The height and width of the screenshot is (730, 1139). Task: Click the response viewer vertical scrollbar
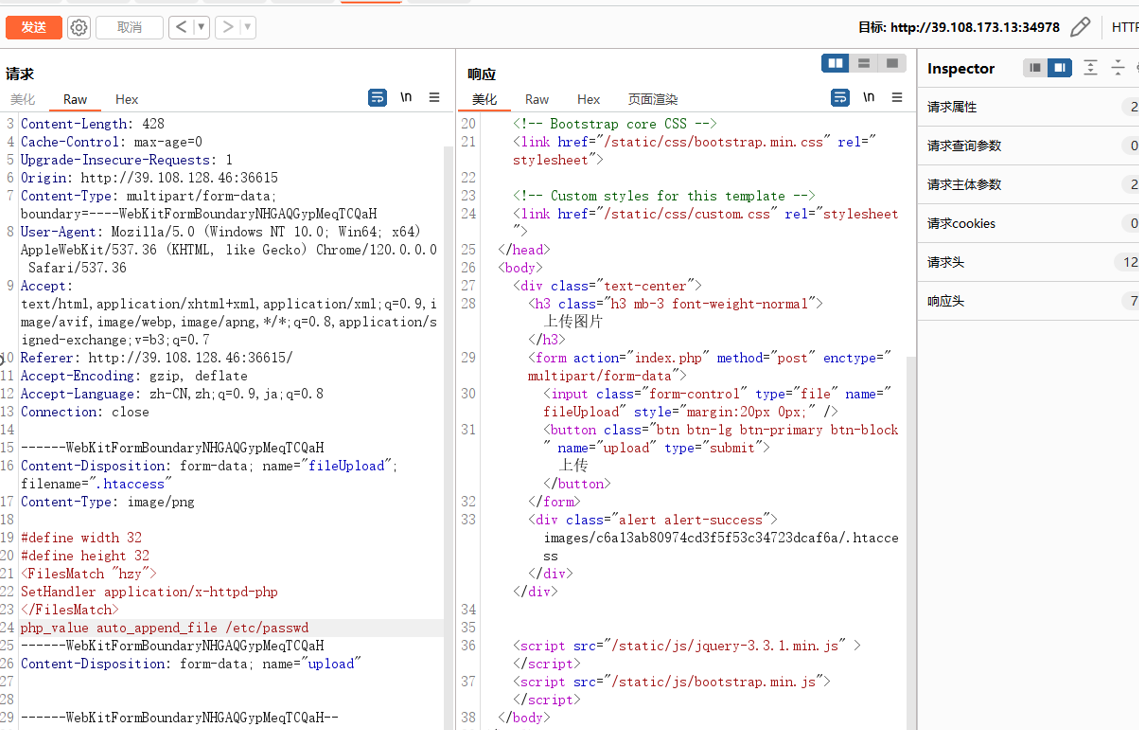(x=911, y=541)
